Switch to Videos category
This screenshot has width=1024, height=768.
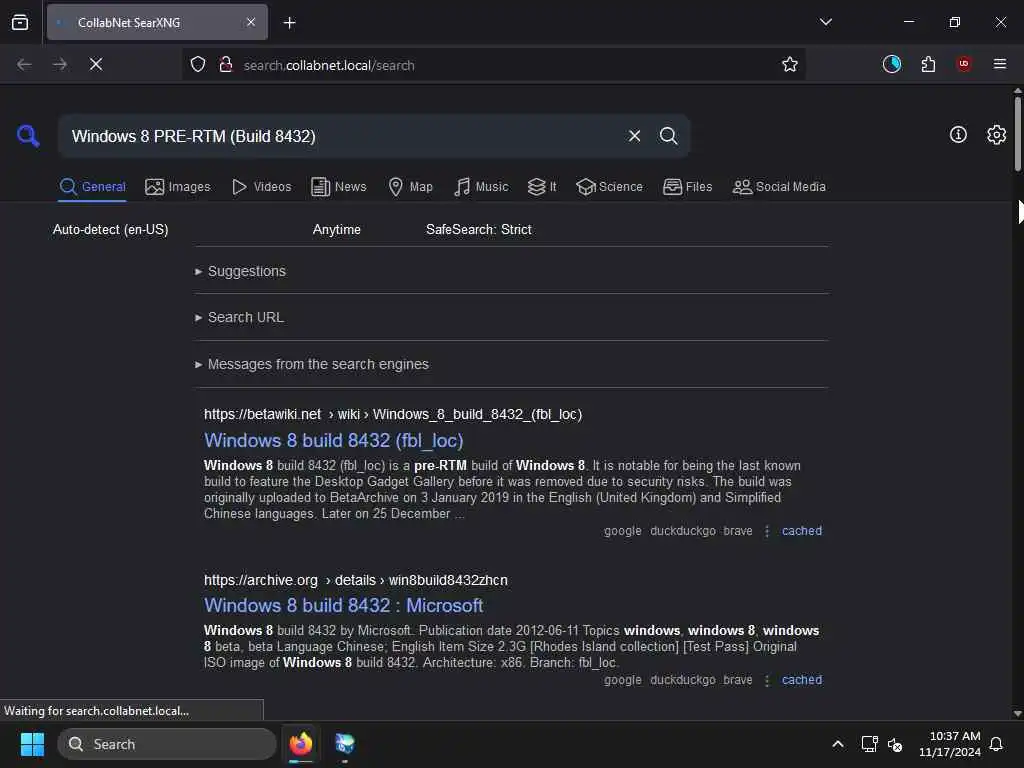click(262, 187)
